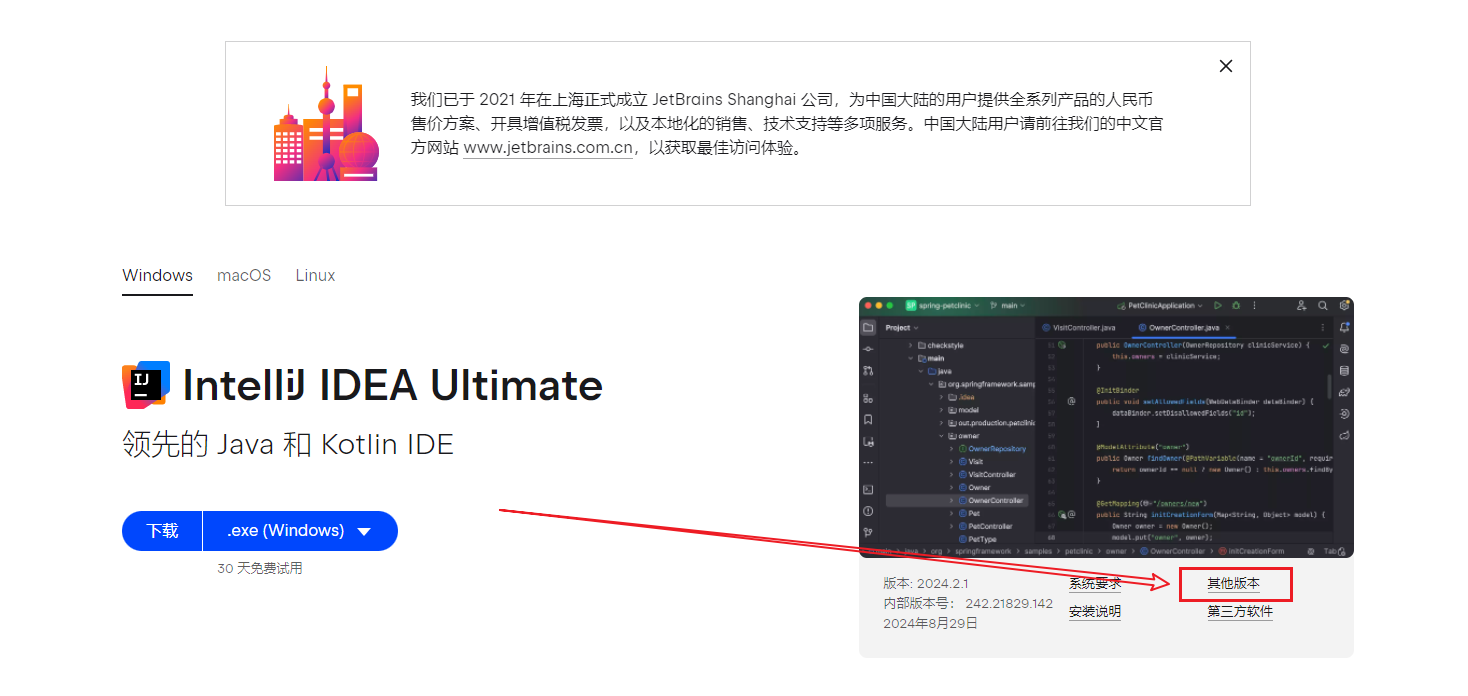
Task: Collapse the owner package in project tree
Action: click(941, 436)
